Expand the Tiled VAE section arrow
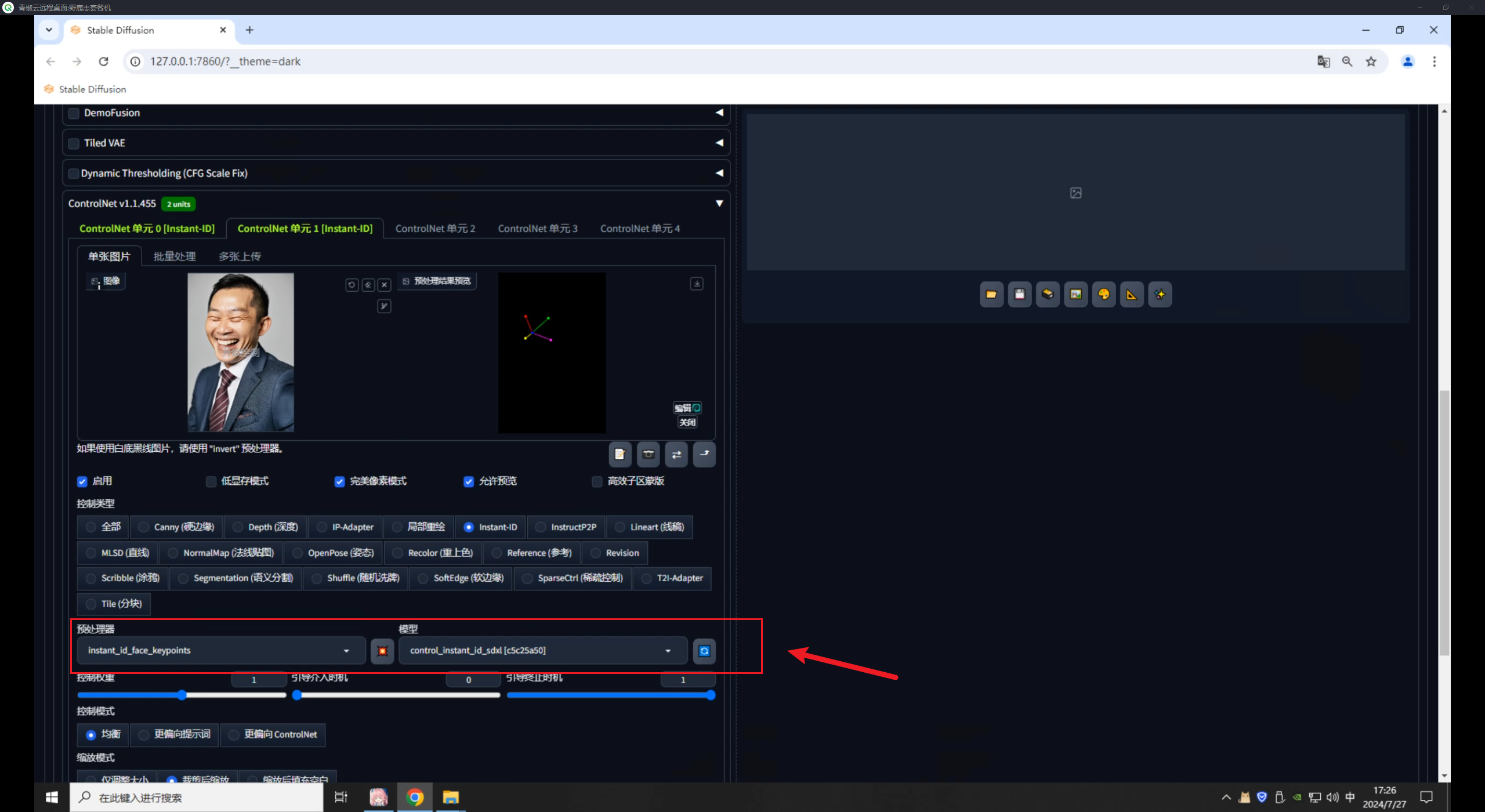 [x=719, y=143]
